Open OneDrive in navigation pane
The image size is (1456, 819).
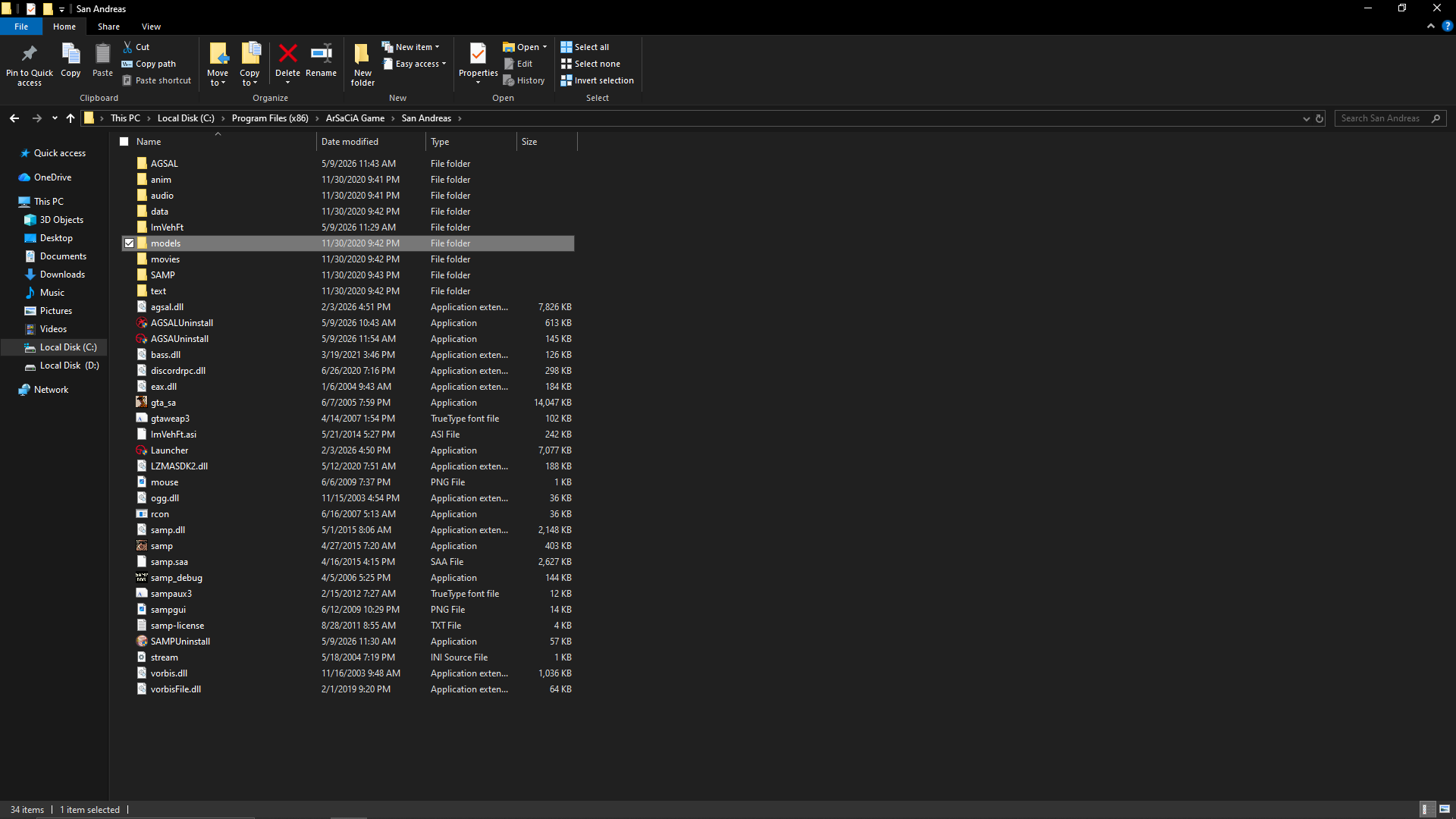(52, 177)
